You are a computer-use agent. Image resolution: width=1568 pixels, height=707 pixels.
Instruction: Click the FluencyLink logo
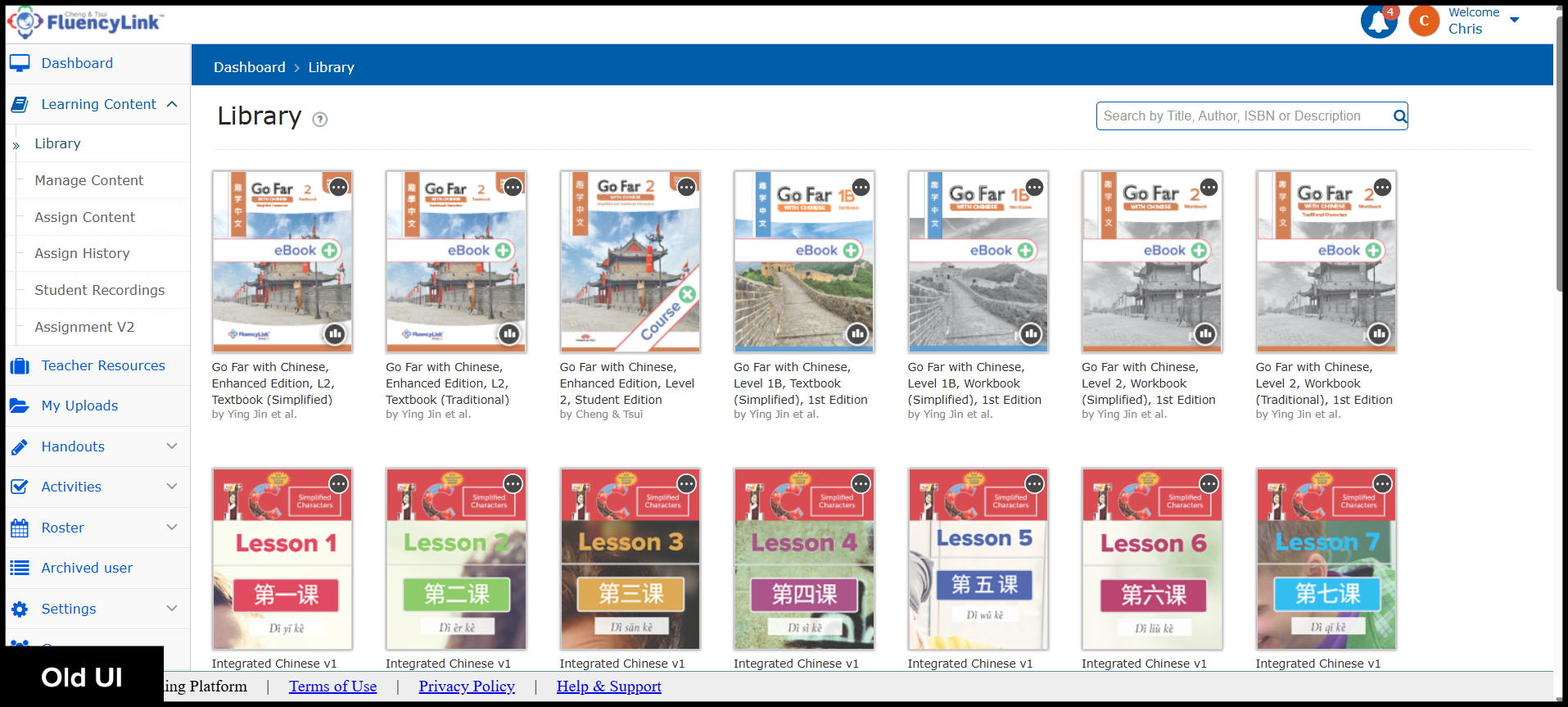coord(86,22)
